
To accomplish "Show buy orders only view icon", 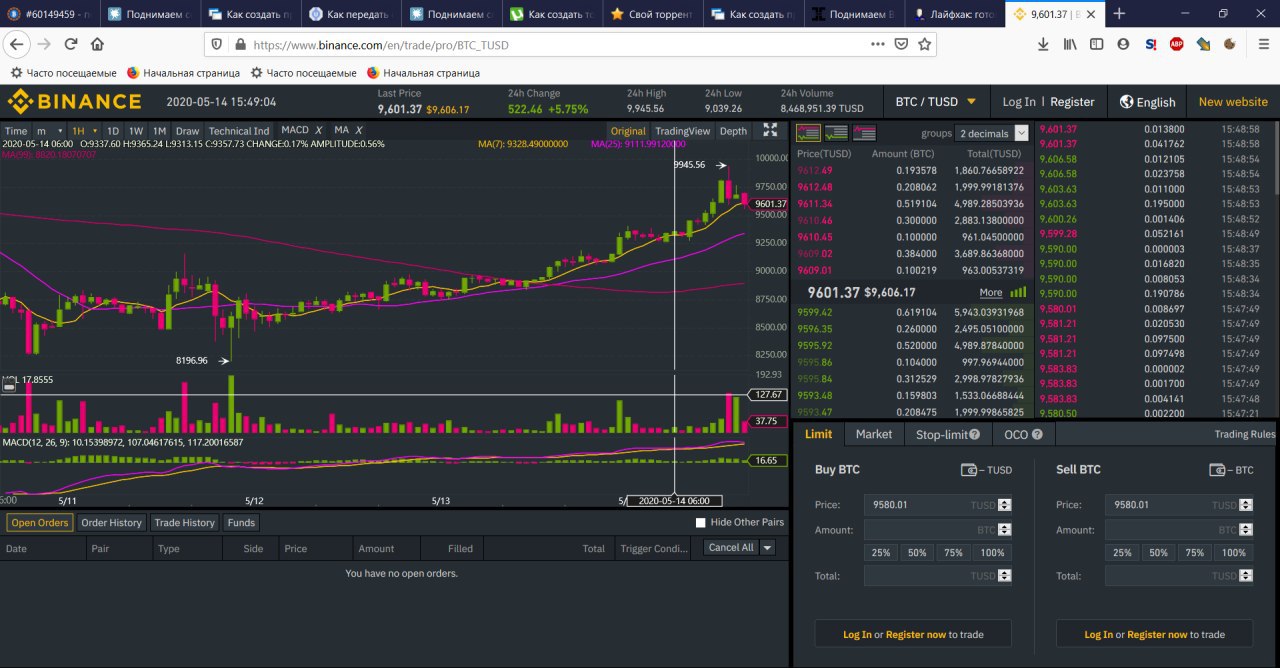I will 836,133.
